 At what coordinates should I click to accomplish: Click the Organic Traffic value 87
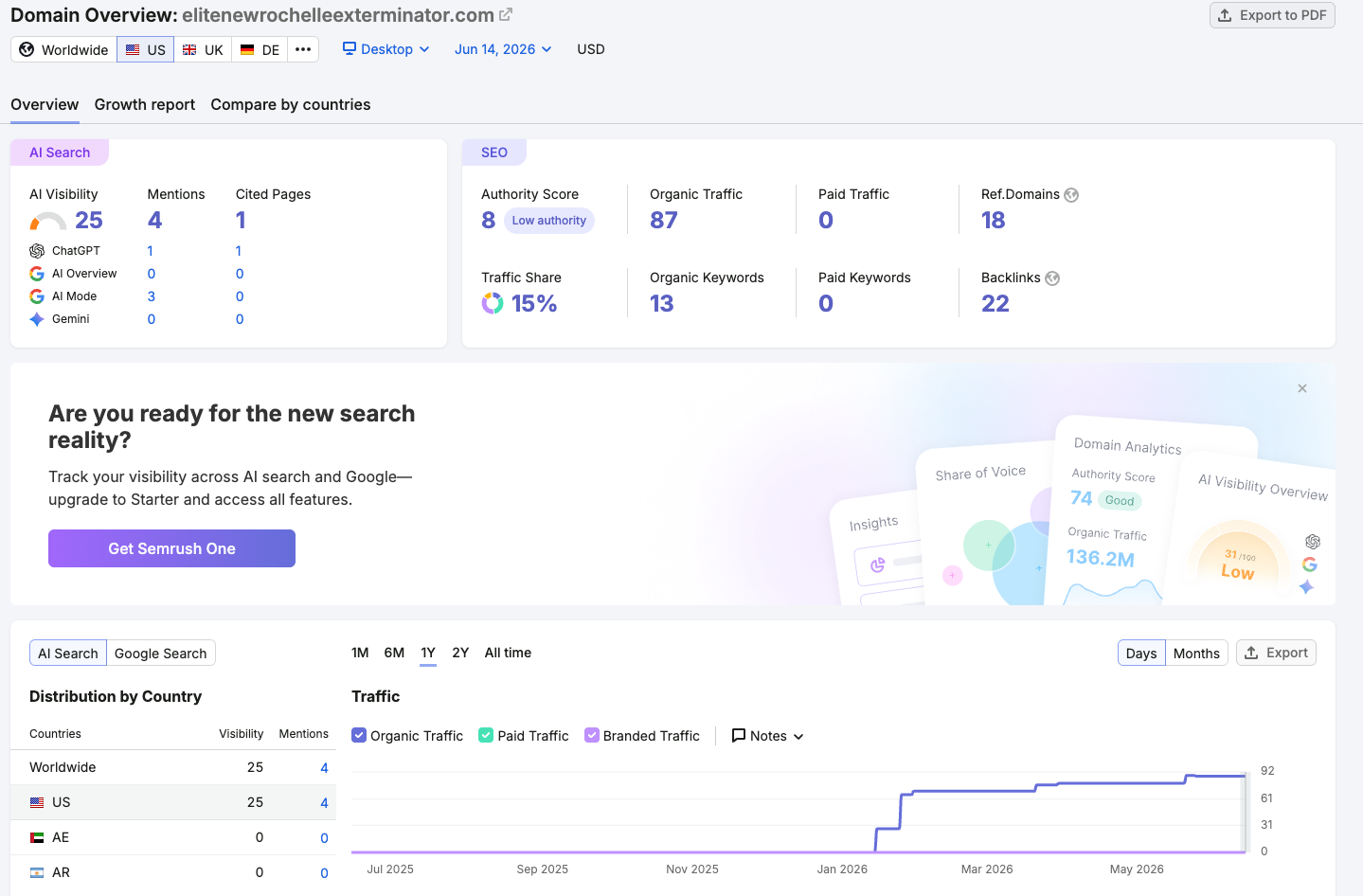(664, 220)
